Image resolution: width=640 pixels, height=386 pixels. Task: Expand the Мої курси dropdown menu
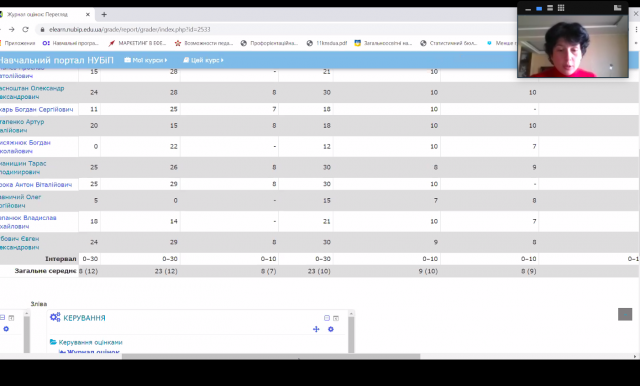(x=146, y=60)
